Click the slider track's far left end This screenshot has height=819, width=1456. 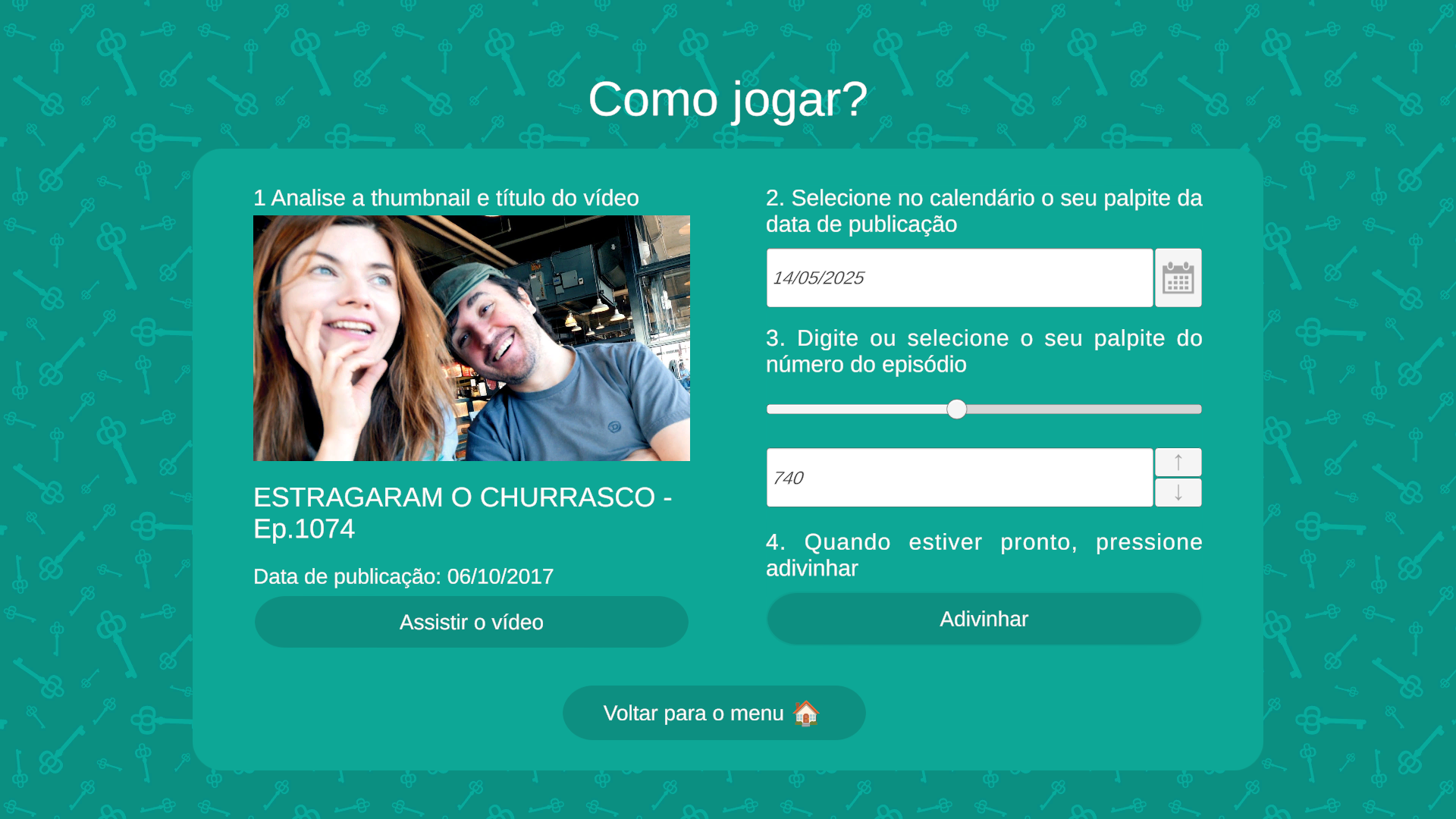click(772, 409)
